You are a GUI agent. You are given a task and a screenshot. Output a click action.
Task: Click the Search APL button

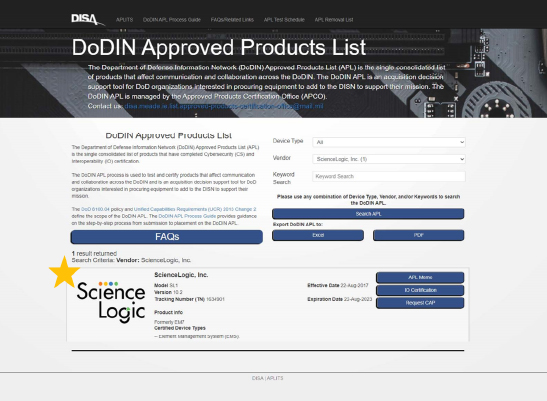tap(368, 214)
